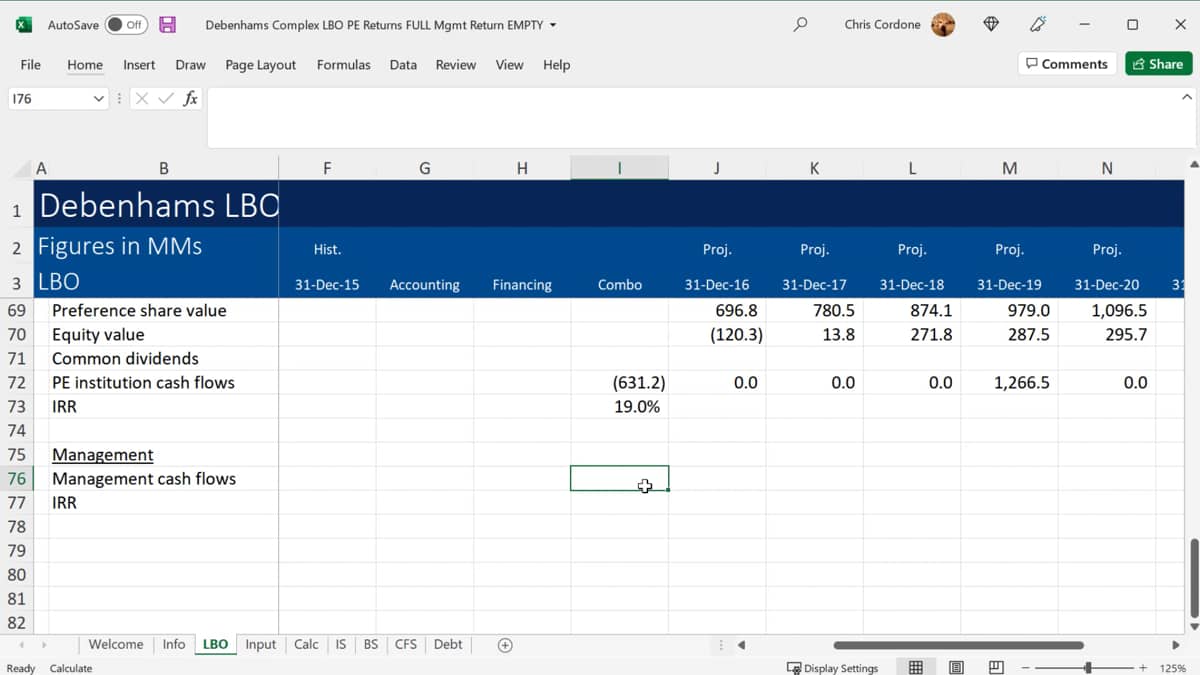This screenshot has height=675, width=1200.
Task: Click the horizontal scrollbar left arrow
Action: 741,645
